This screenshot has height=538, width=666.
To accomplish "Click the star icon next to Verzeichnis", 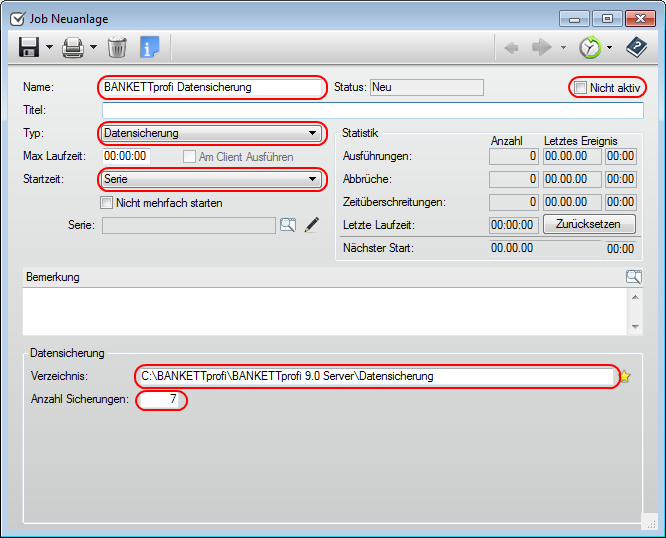I will point(626,377).
